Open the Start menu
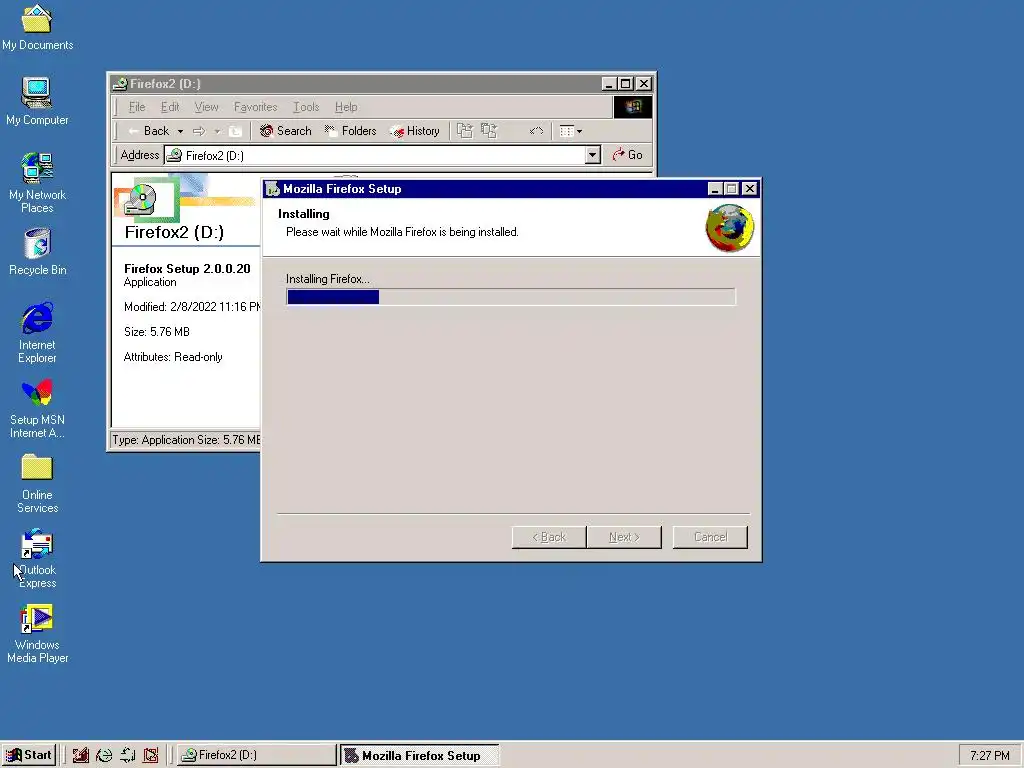 29,755
